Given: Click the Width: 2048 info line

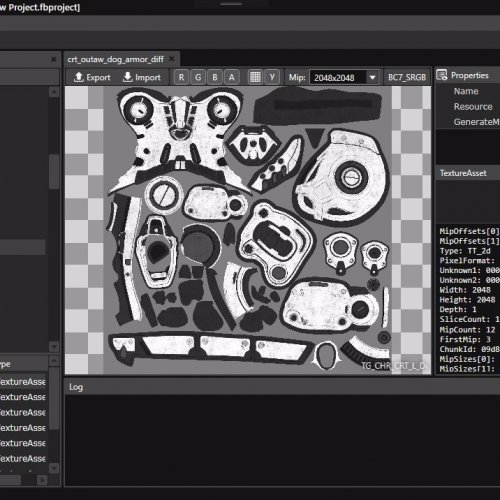Looking at the screenshot, I should click(465, 290).
